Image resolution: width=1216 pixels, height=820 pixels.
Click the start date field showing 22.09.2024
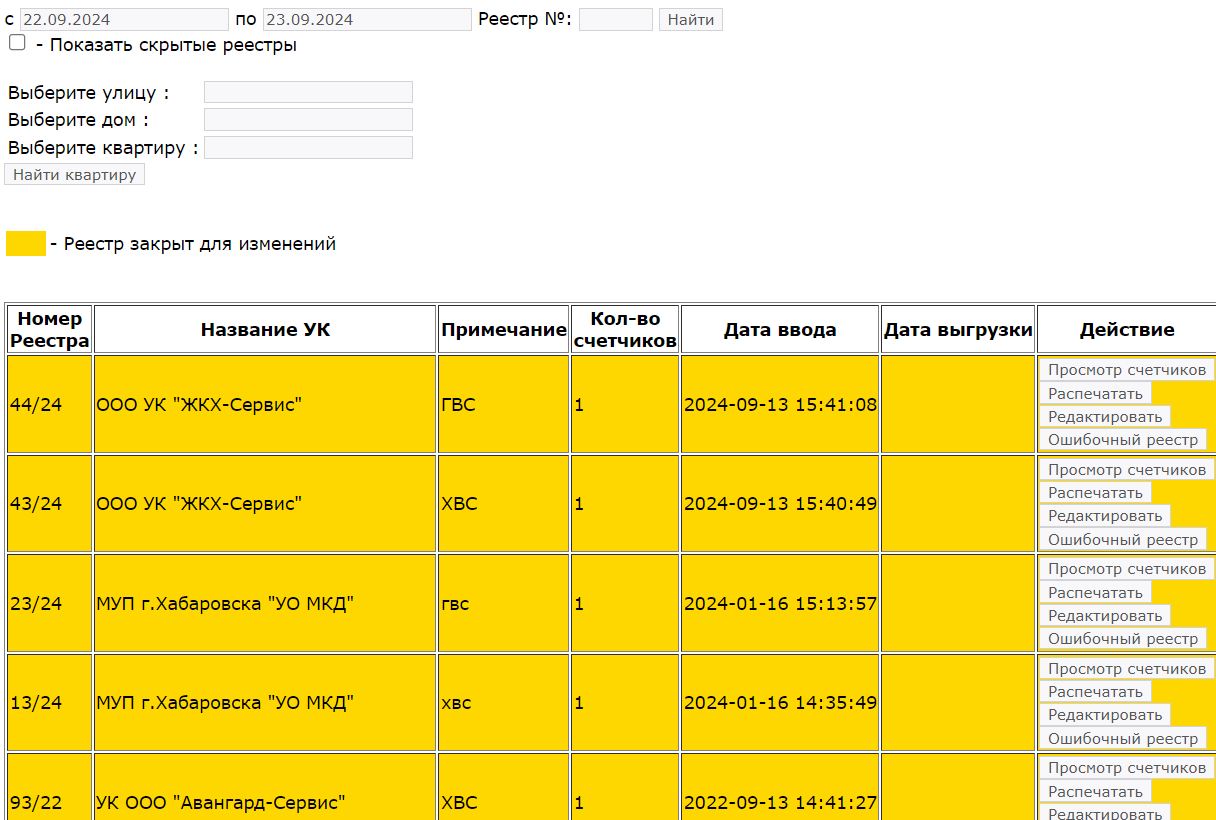tap(124, 20)
